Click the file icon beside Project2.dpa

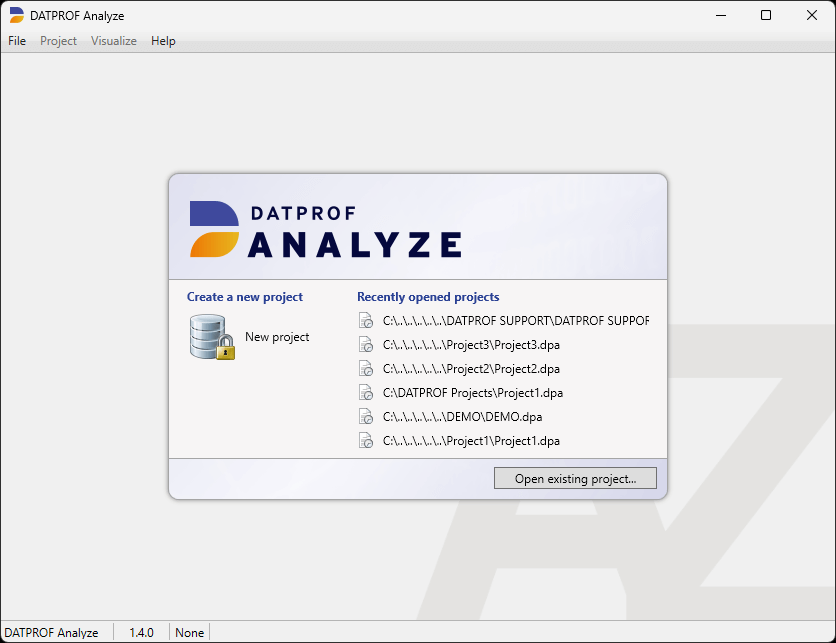point(366,368)
